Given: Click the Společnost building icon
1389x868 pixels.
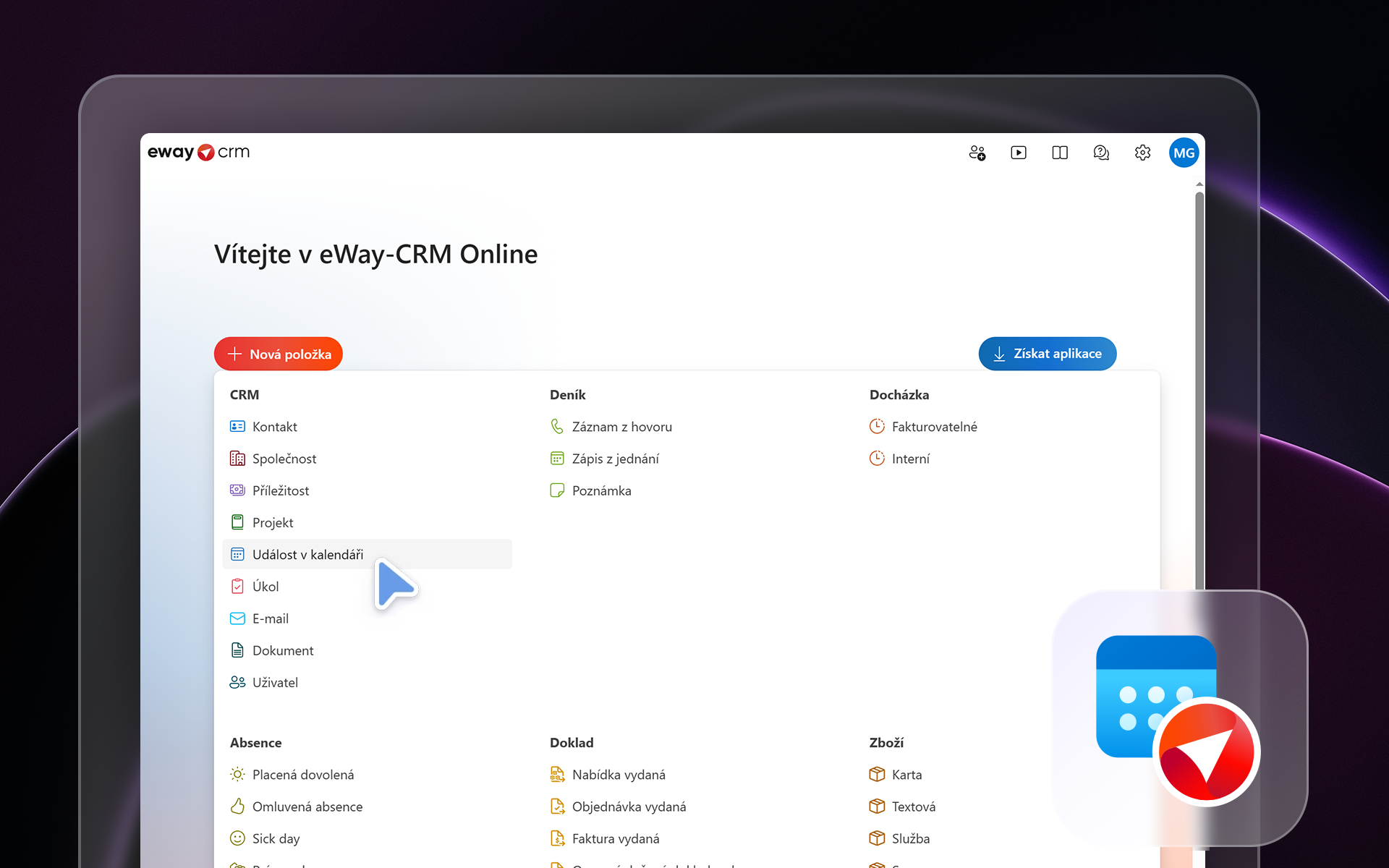Looking at the screenshot, I should [x=237, y=458].
